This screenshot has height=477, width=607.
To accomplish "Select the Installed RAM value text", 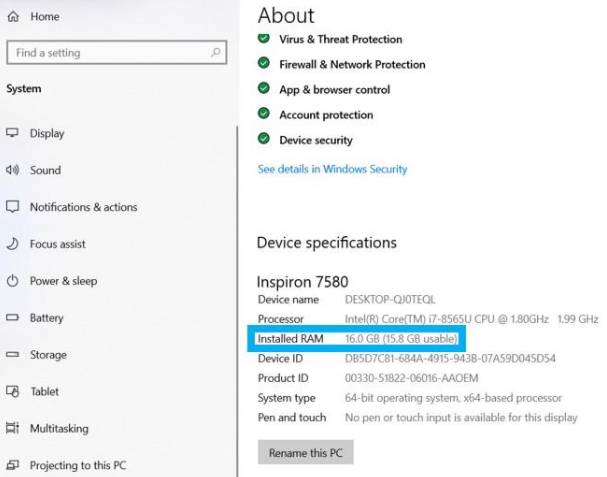I will pyautogui.click(x=401, y=339).
